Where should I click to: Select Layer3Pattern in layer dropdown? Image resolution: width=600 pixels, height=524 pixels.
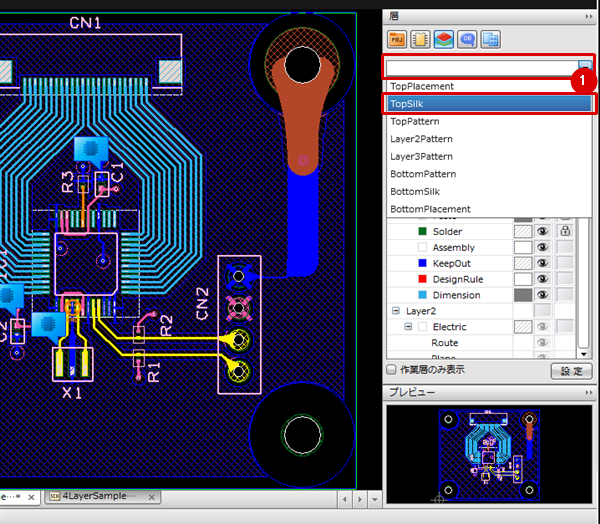489,157
